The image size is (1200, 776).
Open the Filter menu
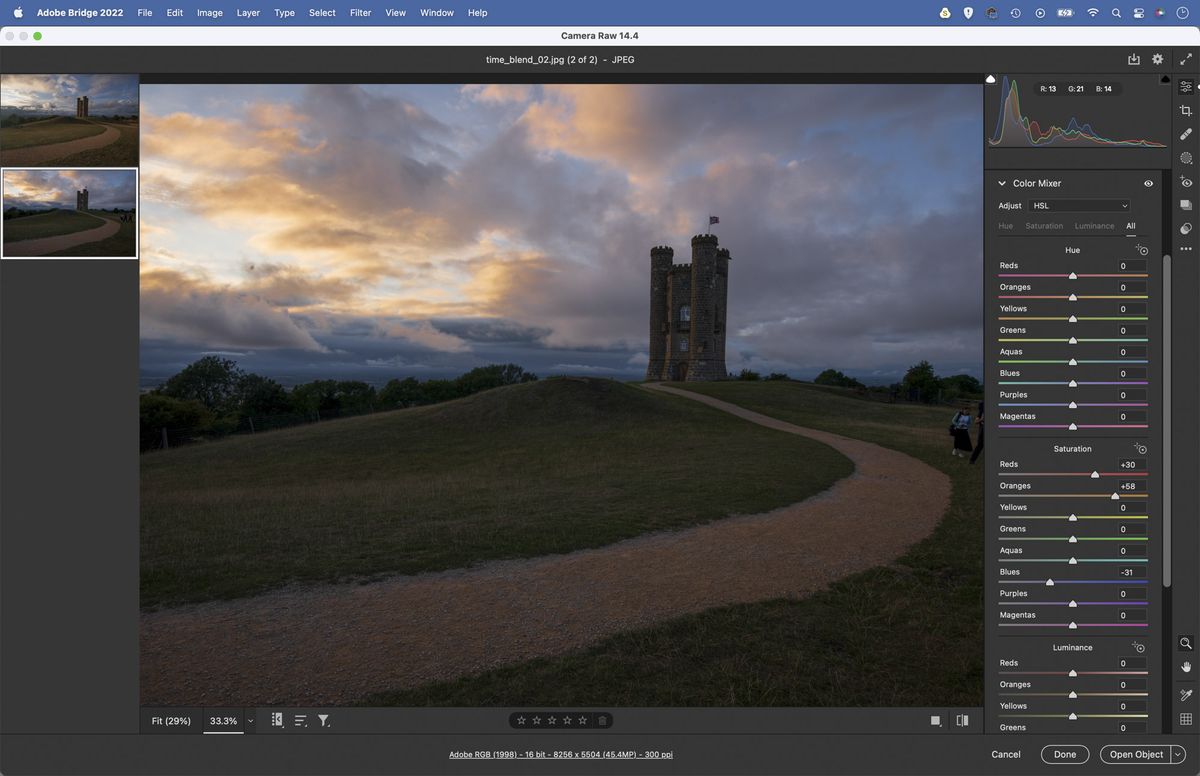(360, 12)
